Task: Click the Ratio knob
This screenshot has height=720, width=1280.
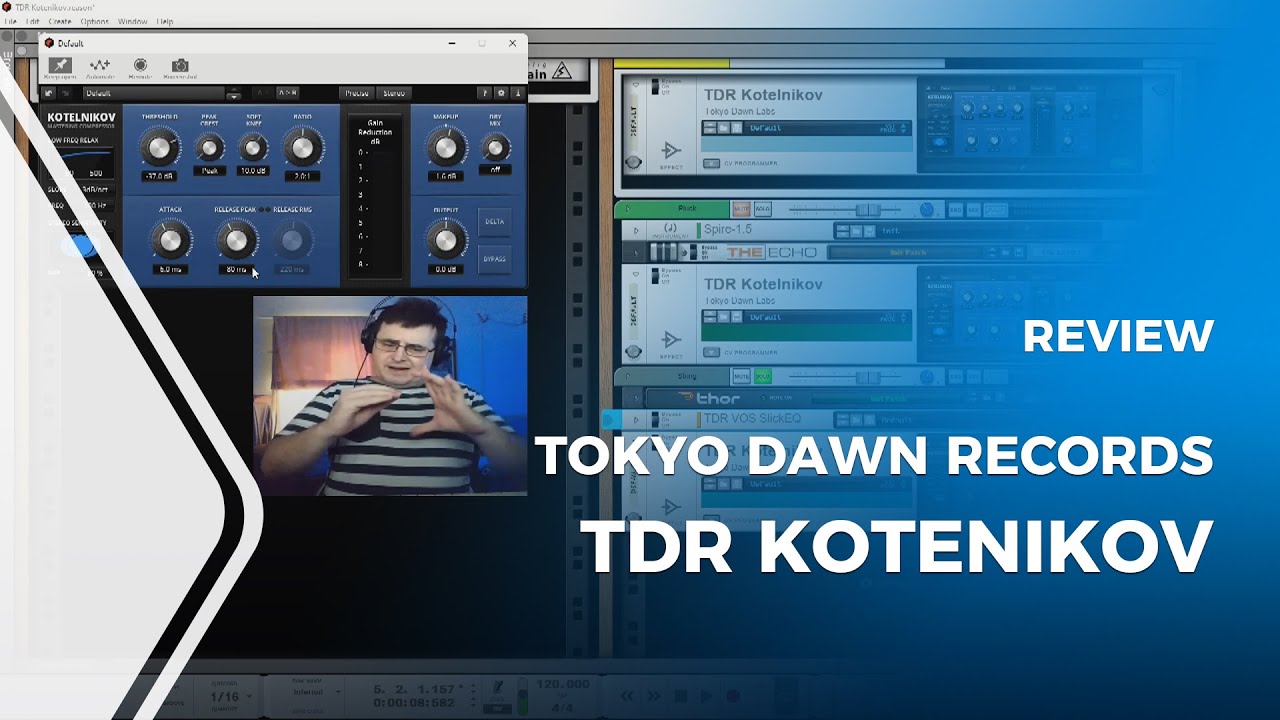Action: tap(302, 148)
